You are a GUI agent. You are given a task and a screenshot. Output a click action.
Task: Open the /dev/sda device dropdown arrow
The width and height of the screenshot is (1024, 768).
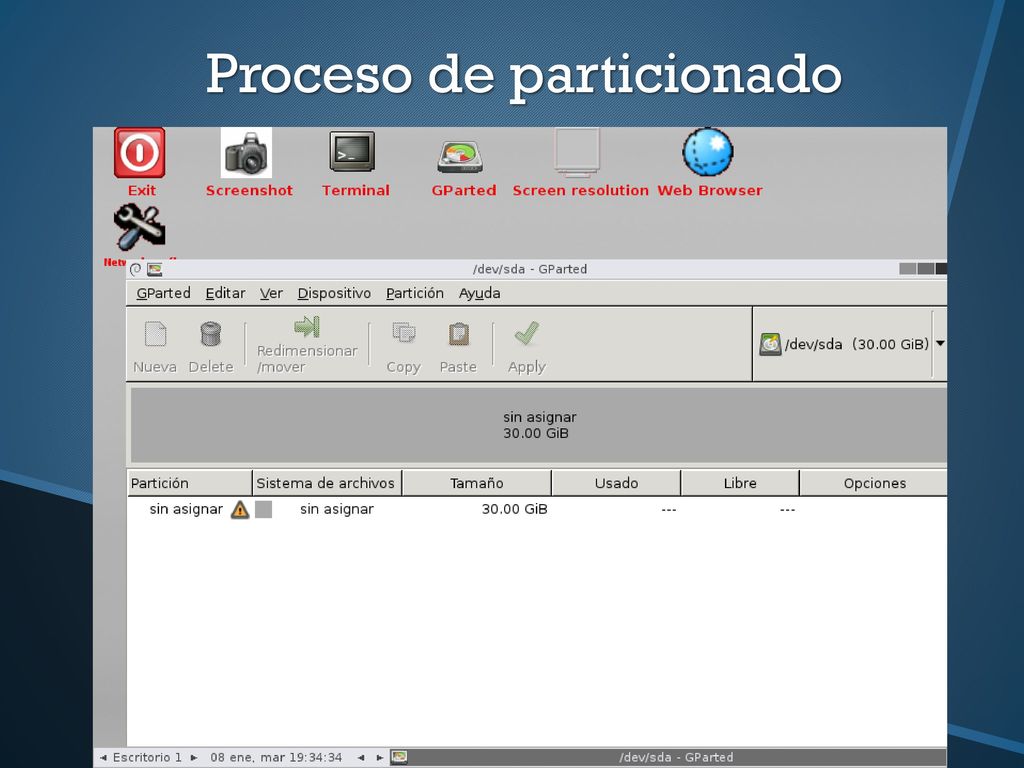point(940,344)
